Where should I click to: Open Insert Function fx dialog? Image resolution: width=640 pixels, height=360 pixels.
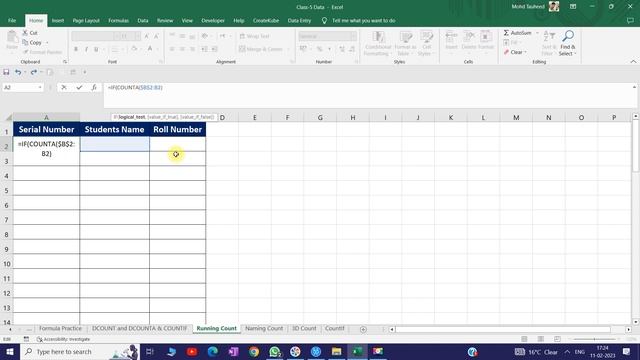point(94,87)
